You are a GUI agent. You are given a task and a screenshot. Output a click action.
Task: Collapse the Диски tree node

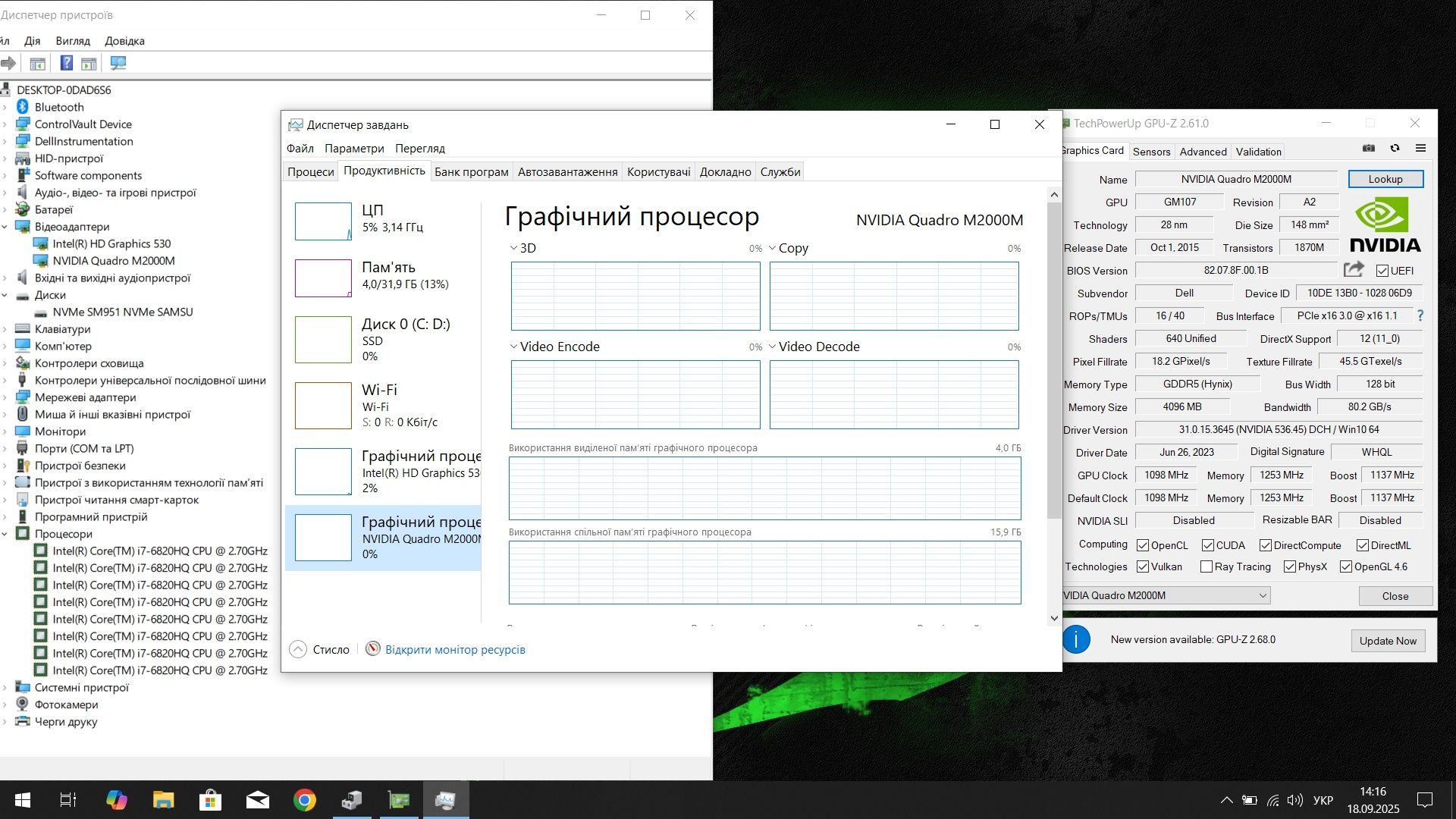pyautogui.click(x=5, y=295)
